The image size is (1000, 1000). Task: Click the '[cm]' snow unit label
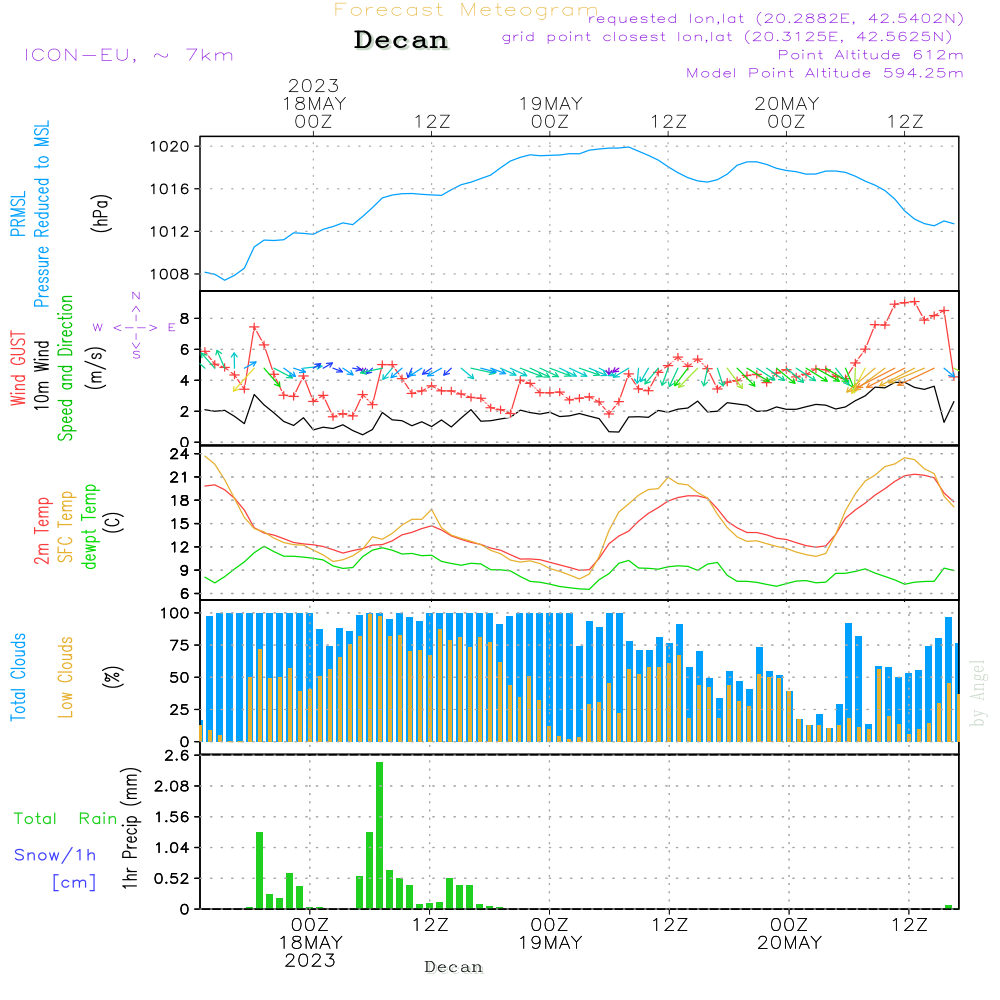tap(74, 883)
